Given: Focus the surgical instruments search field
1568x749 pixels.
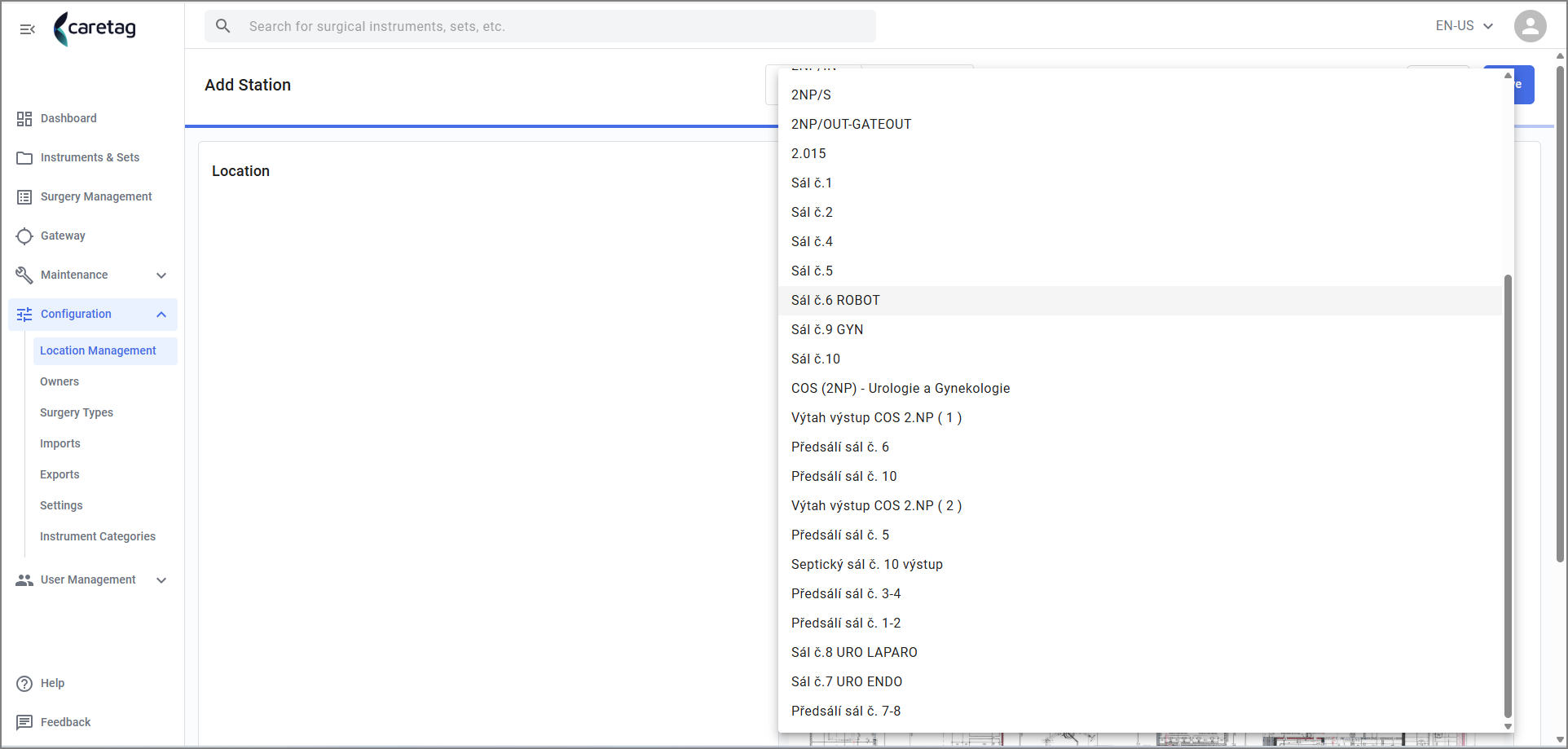Looking at the screenshot, I should click(x=540, y=26).
